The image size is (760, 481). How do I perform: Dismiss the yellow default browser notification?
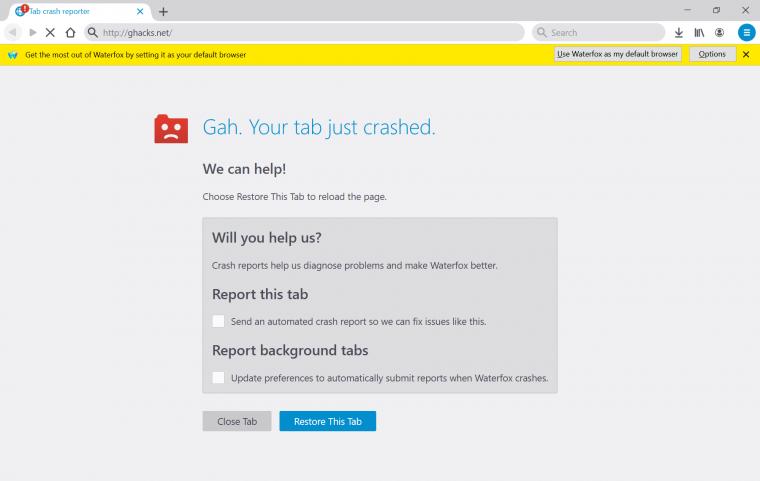pyautogui.click(x=746, y=54)
